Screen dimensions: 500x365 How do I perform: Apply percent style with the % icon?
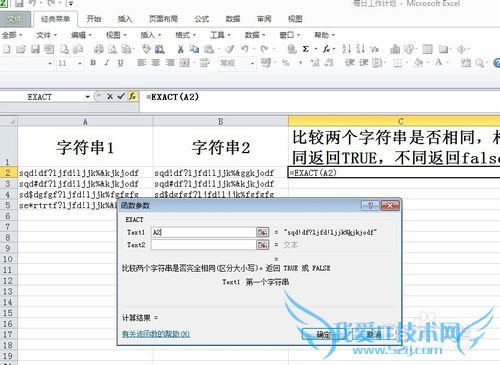286,63
